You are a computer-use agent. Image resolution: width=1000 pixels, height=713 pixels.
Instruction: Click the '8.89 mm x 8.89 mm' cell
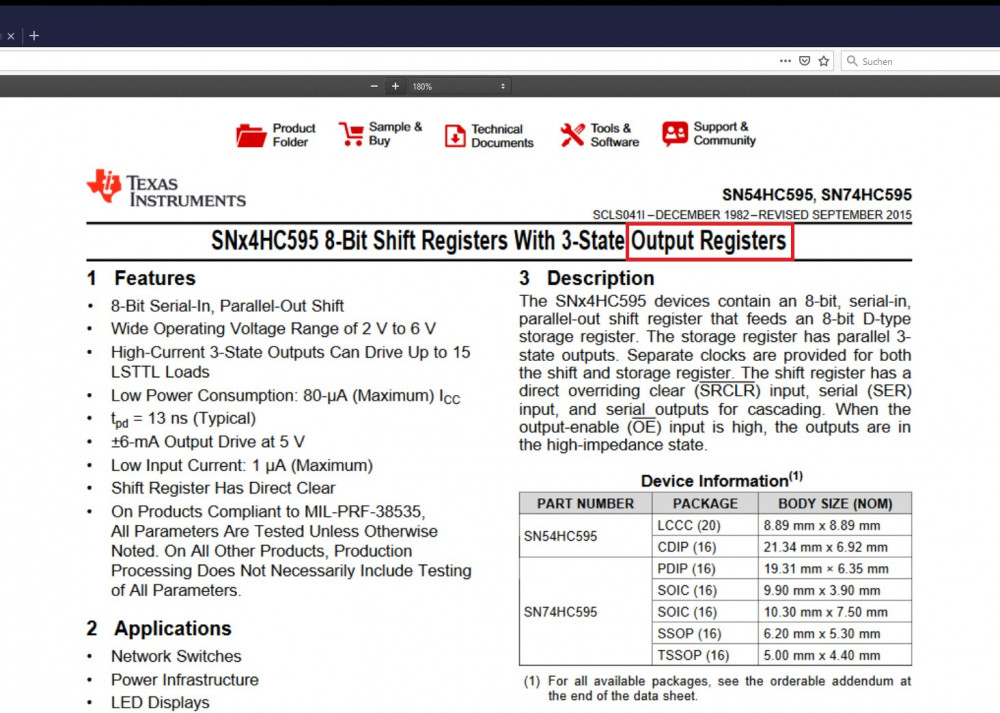tap(835, 526)
